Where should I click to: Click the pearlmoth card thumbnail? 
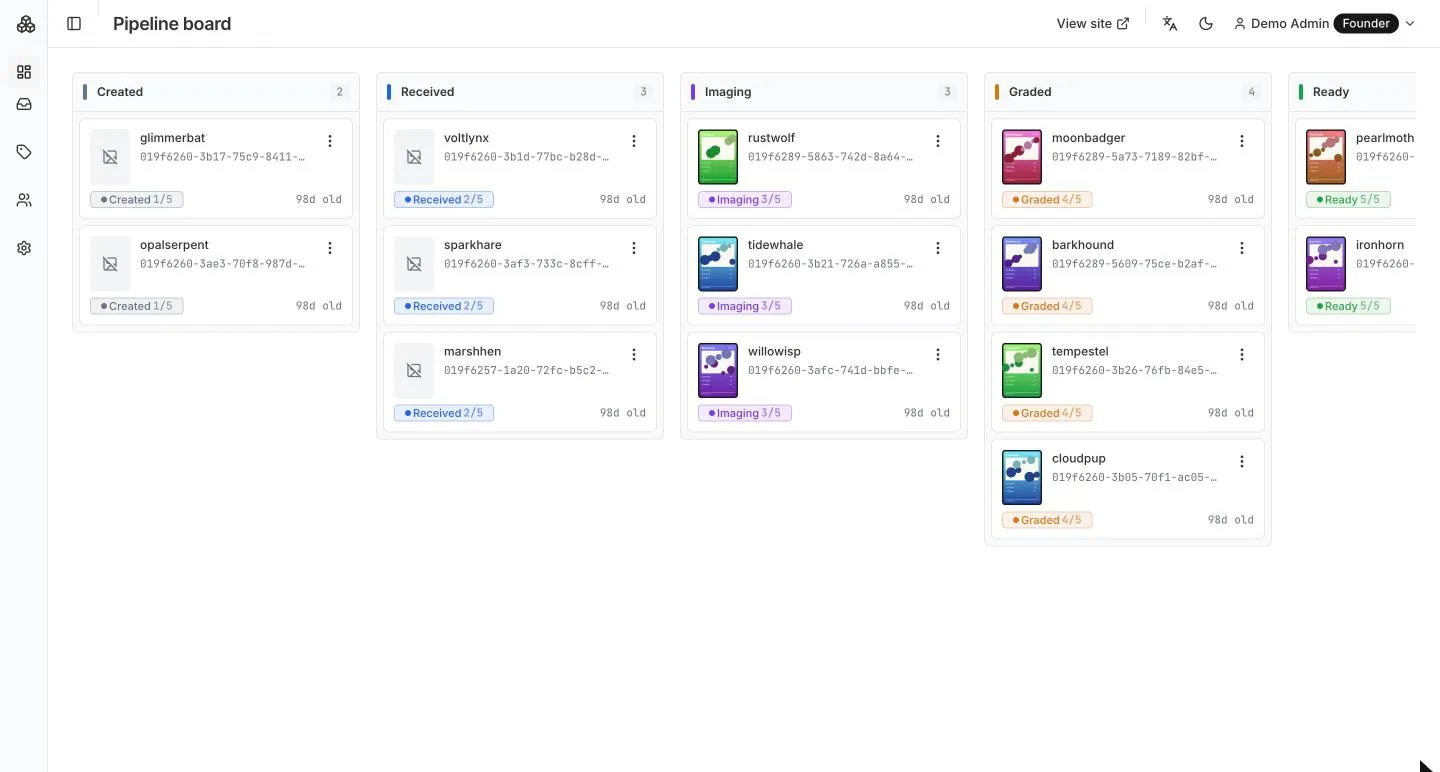coord(1326,157)
